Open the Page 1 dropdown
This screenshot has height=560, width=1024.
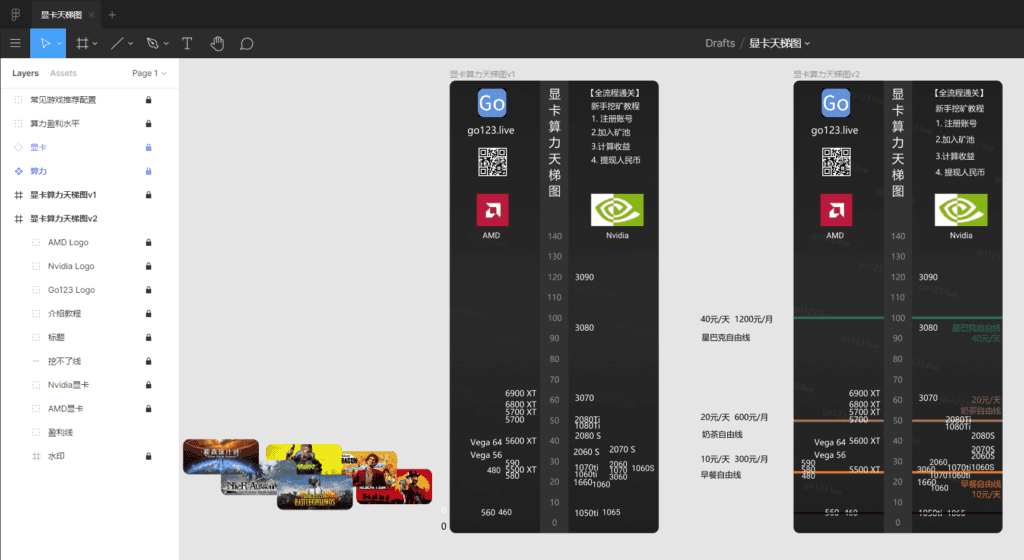point(149,73)
